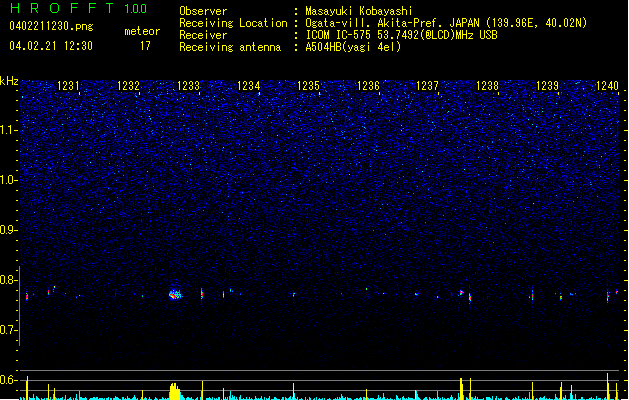This screenshot has width=629, height=400.
Task: Click the 0.9 kHz axis label
Action: coord(9,230)
